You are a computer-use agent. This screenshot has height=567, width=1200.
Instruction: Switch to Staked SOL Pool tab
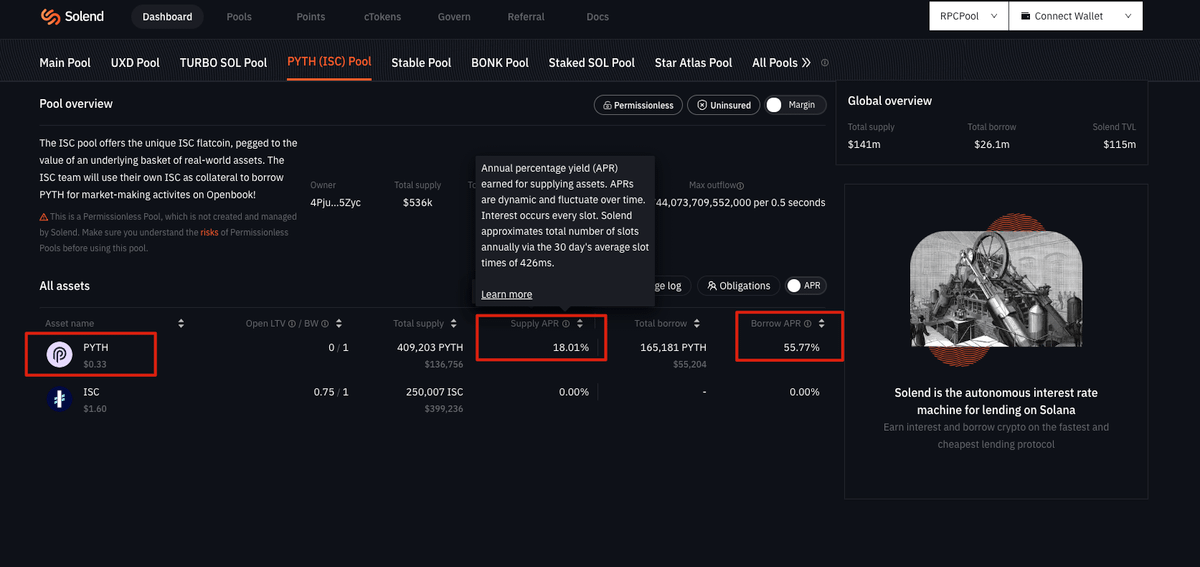(x=591, y=62)
